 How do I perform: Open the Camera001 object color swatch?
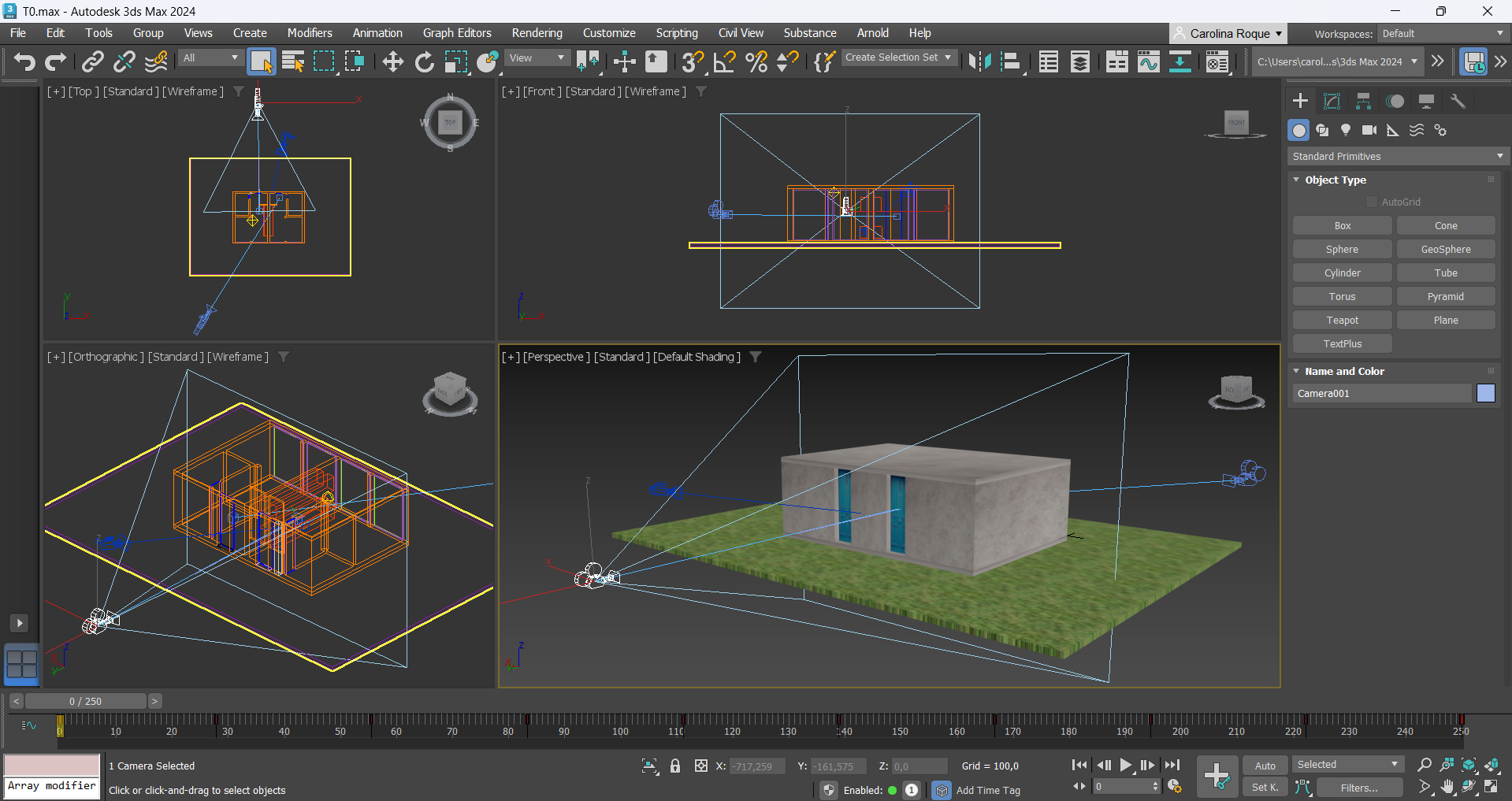click(x=1485, y=393)
